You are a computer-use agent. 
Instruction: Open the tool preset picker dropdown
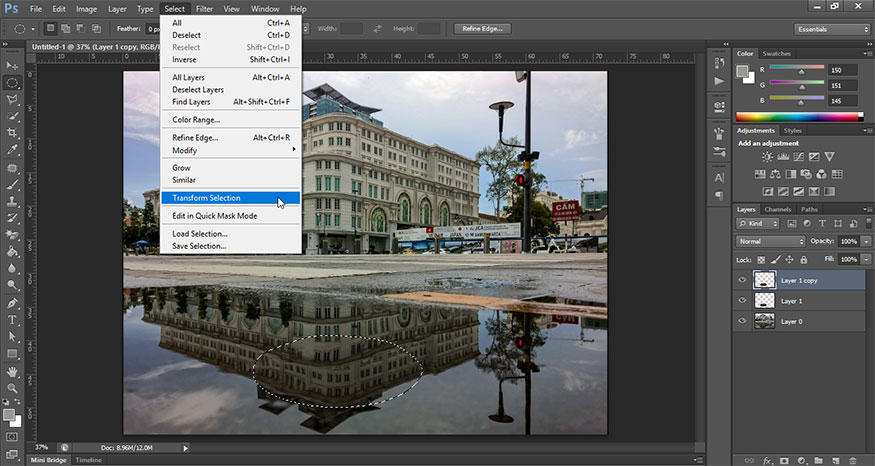coord(32,28)
